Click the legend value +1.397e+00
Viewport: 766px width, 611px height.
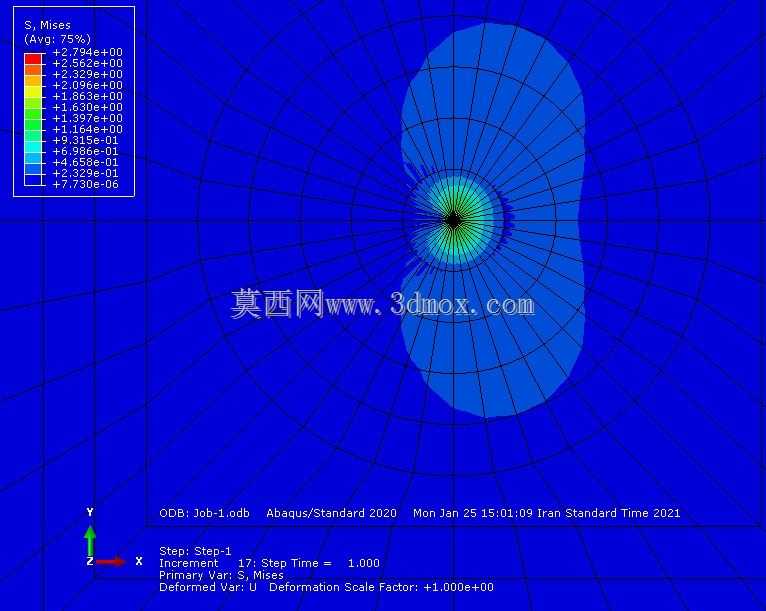tap(87, 118)
